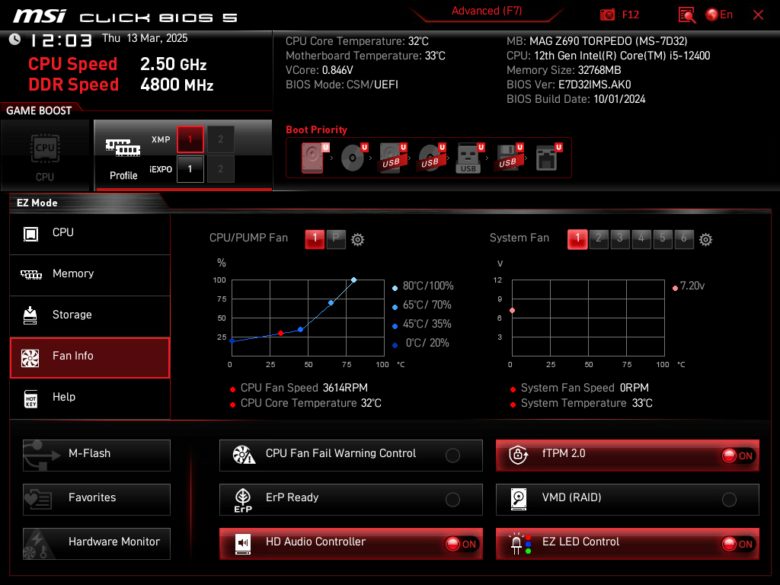Click the fTPM shield lock icon
780x585 pixels.
point(518,455)
